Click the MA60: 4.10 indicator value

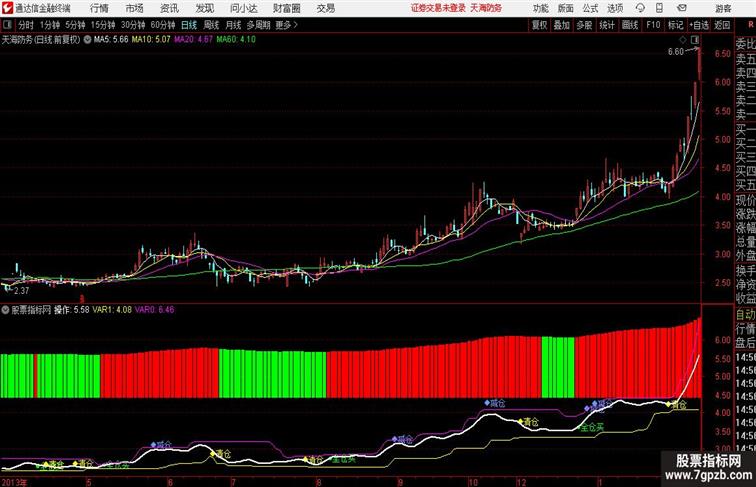tap(236, 40)
